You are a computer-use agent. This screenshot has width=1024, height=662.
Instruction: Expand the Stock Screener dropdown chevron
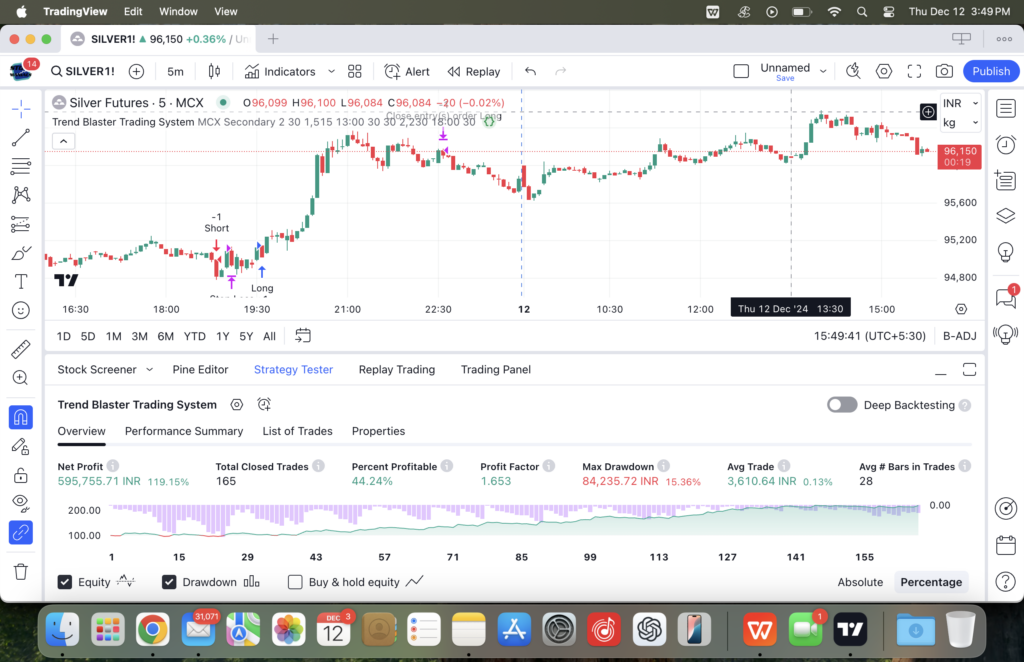click(x=150, y=370)
